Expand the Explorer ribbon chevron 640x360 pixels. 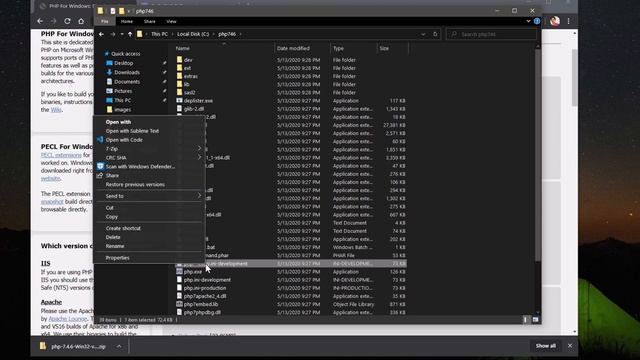[x=528, y=21]
